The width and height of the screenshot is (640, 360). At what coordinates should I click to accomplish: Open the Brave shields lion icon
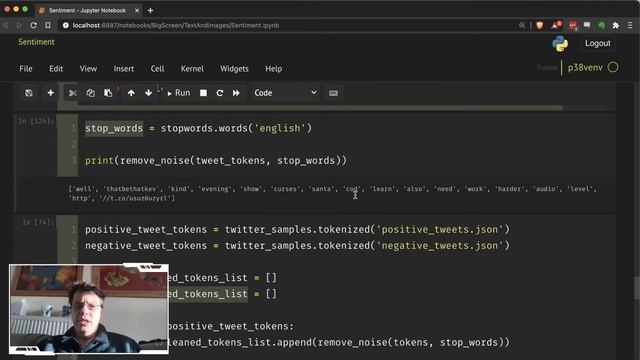pyautogui.click(x=540, y=25)
